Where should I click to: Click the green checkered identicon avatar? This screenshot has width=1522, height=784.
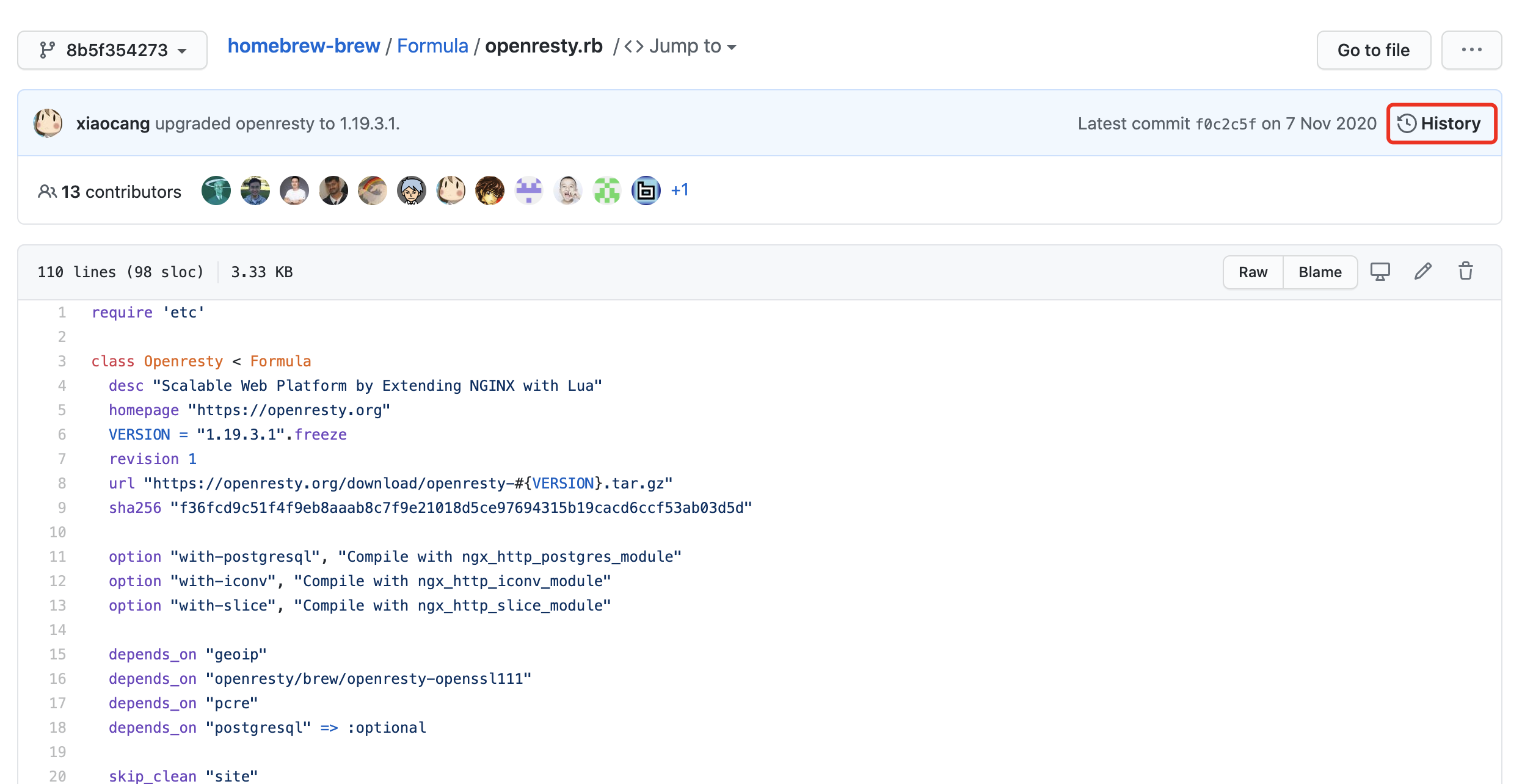(607, 191)
